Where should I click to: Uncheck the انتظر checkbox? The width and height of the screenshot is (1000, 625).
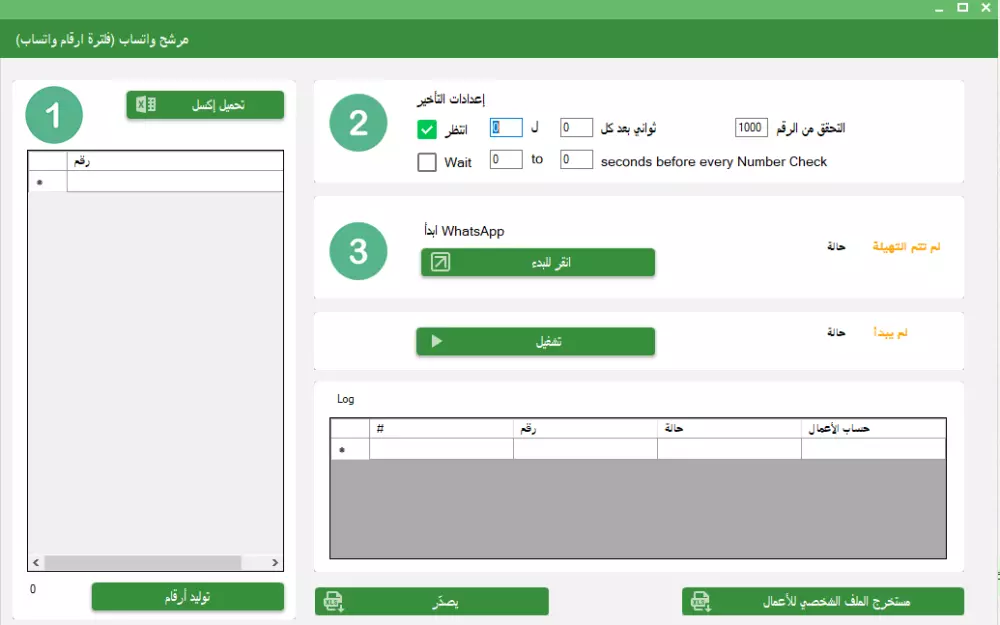(x=427, y=129)
